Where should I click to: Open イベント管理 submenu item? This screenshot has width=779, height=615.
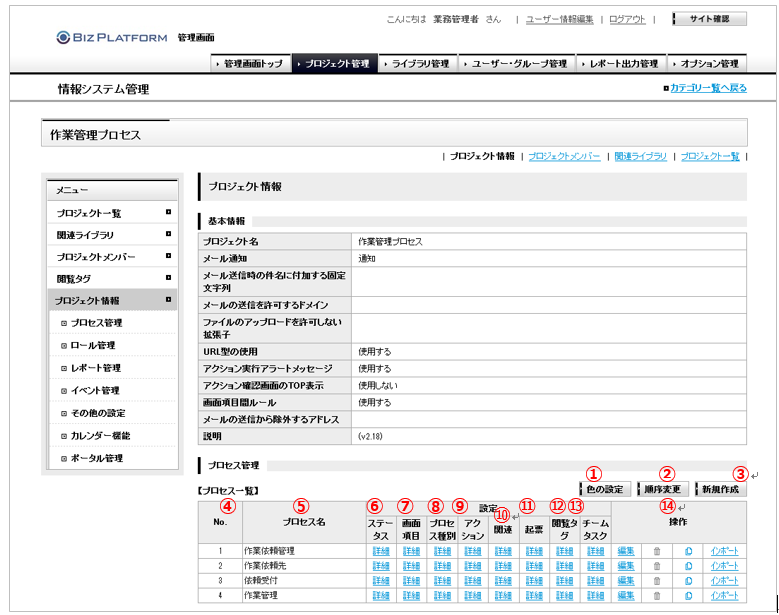coord(95,390)
